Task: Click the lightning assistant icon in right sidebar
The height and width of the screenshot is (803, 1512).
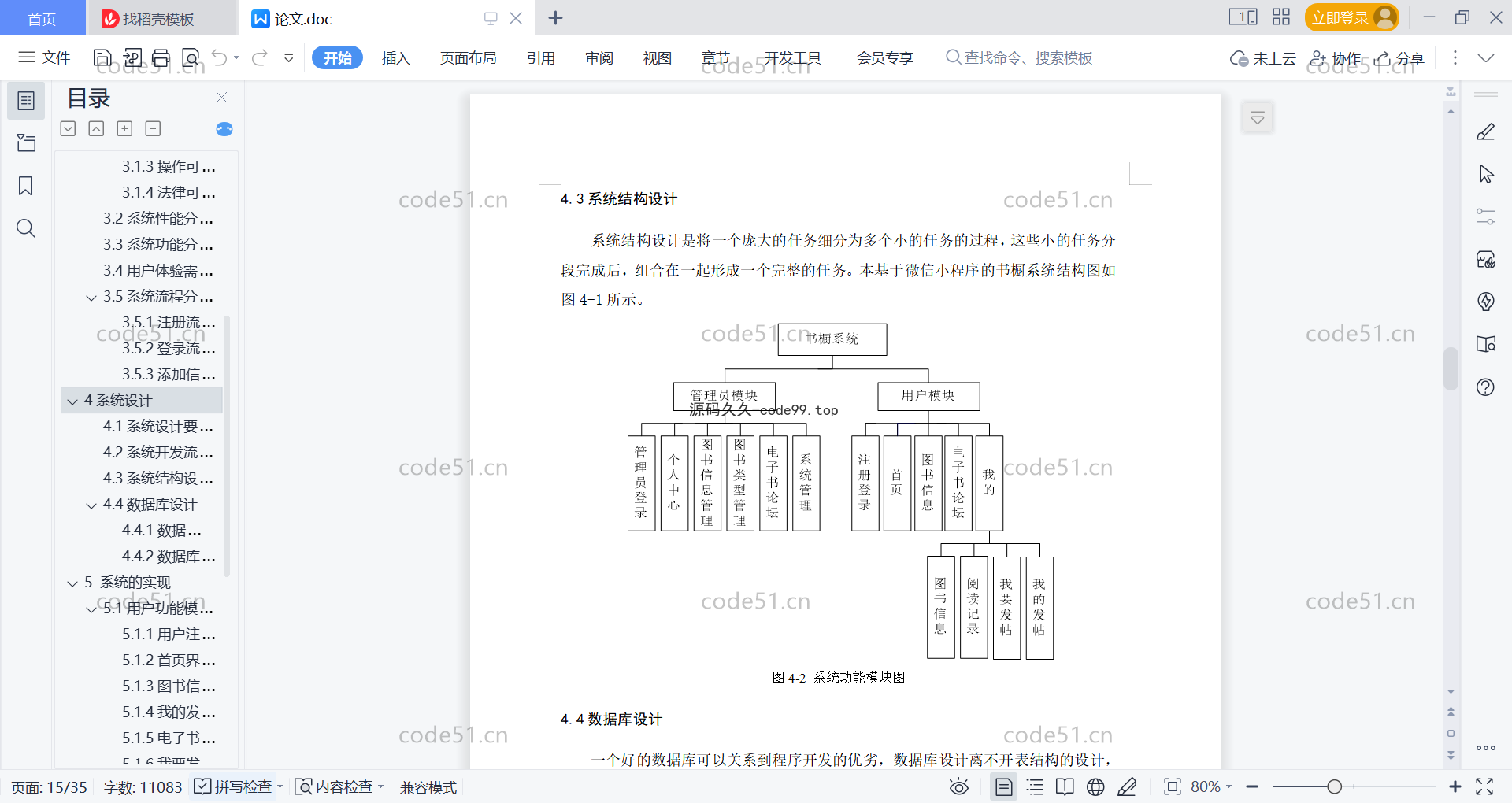Action: click(1486, 302)
